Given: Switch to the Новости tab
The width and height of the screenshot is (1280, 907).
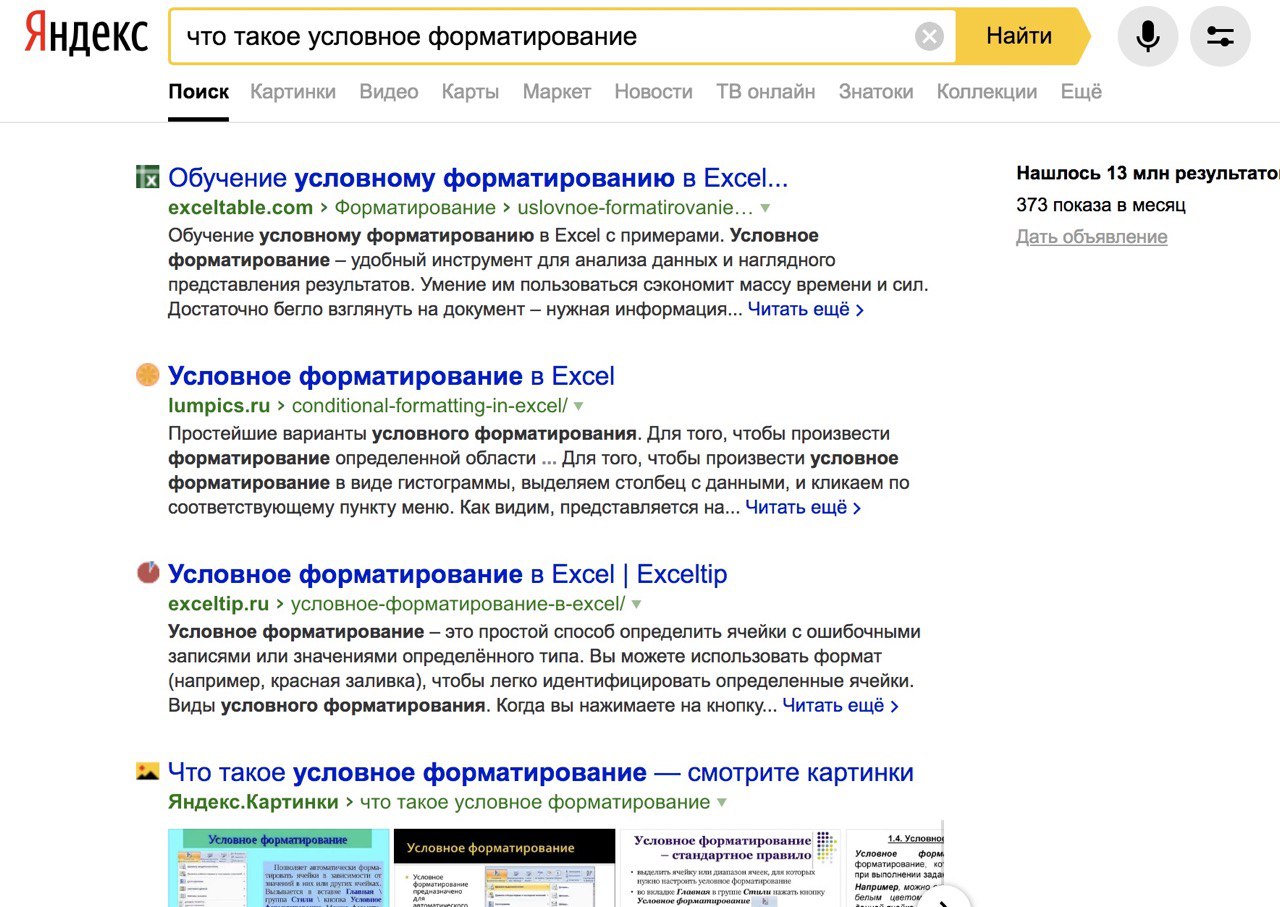Looking at the screenshot, I should pos(653,92).
